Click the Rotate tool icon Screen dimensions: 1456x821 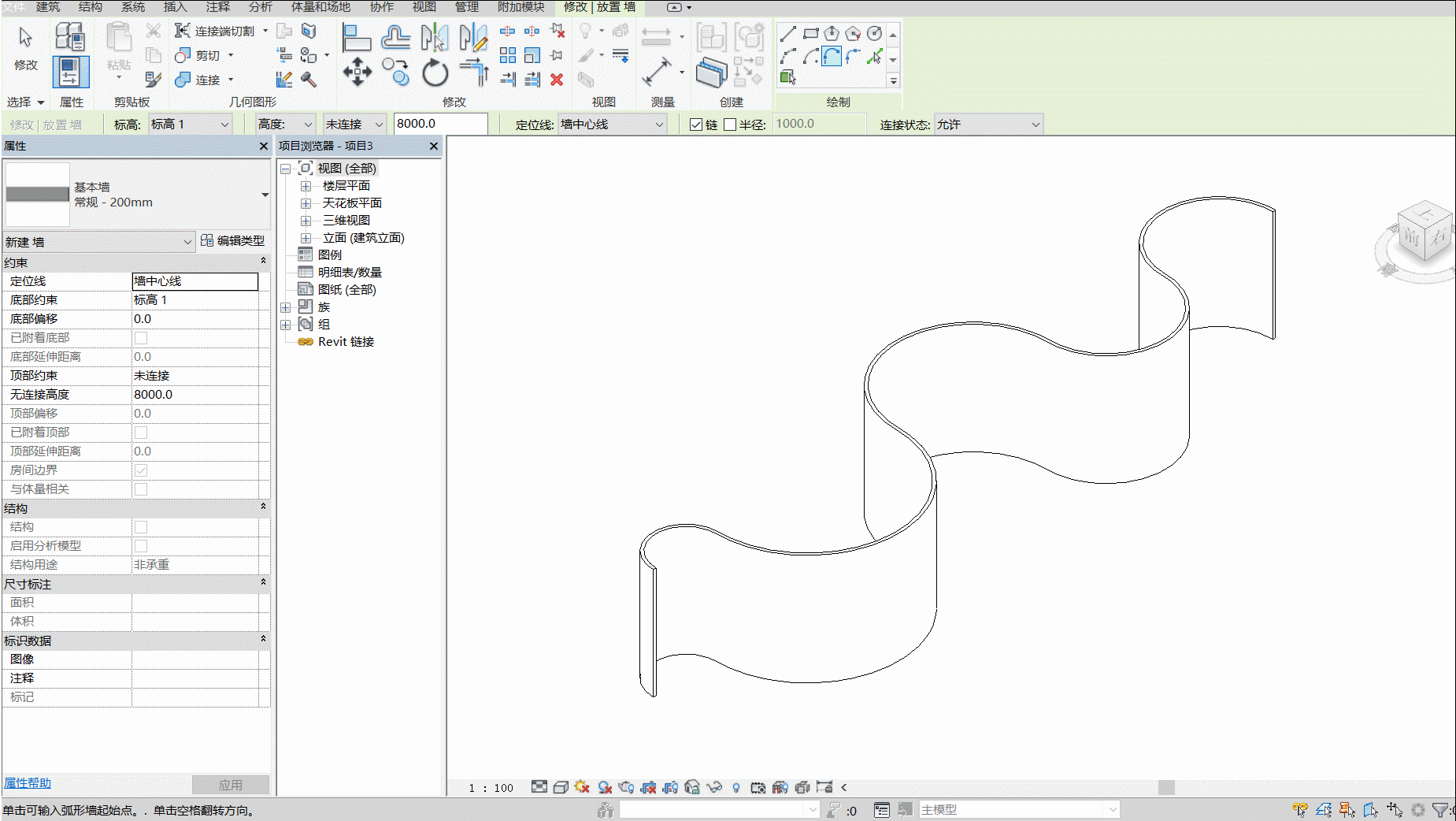435,72
